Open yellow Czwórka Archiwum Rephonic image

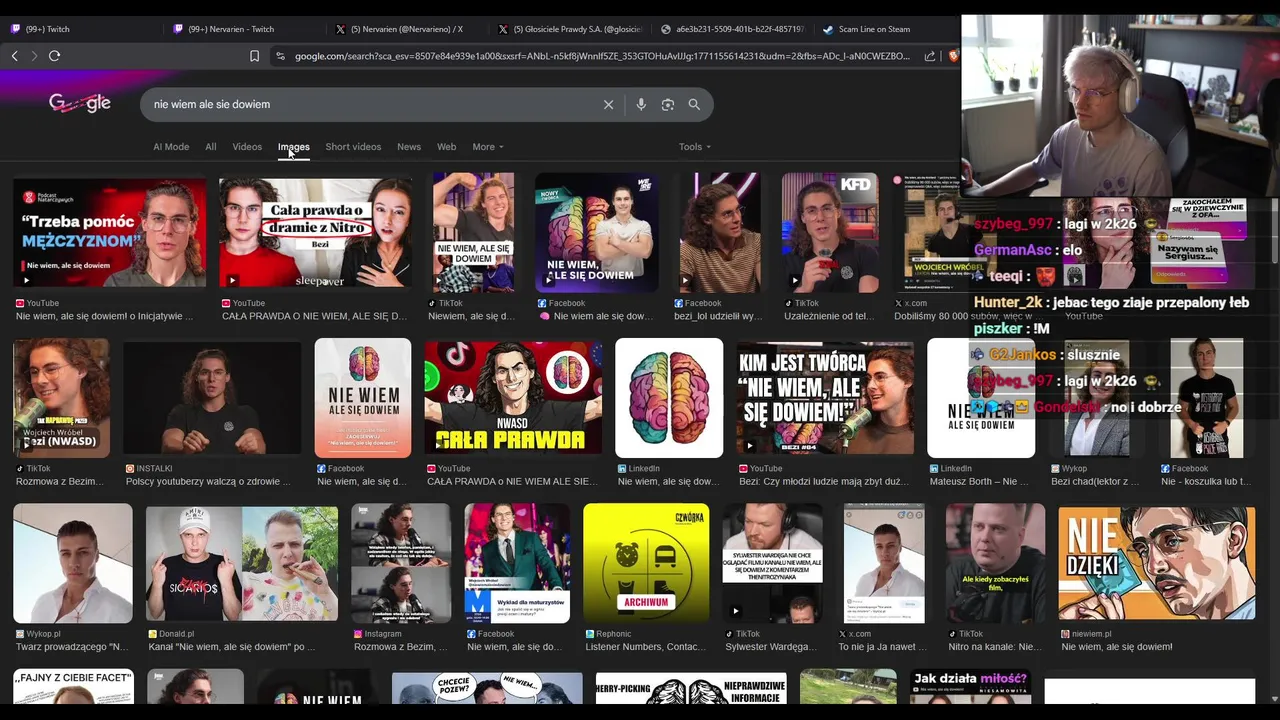tap(646, 563)
